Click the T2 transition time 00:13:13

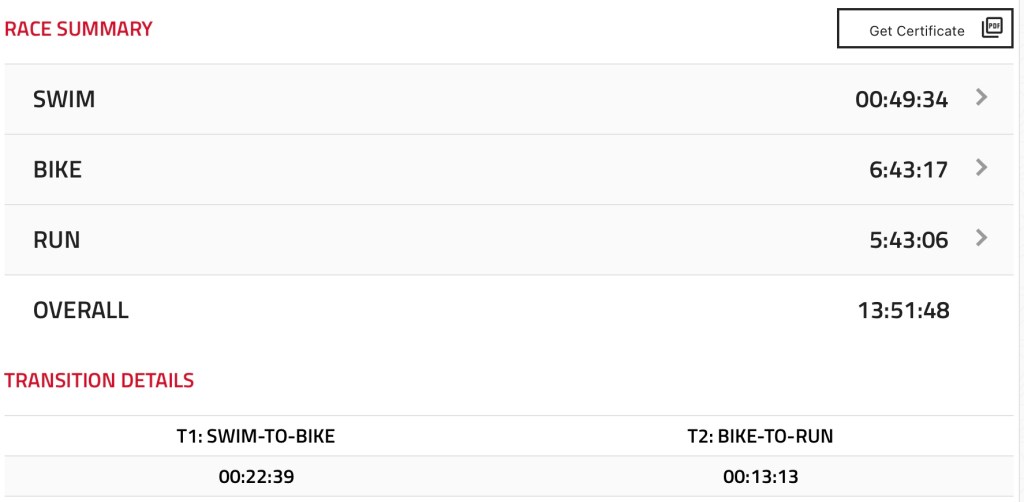[760, 476]
